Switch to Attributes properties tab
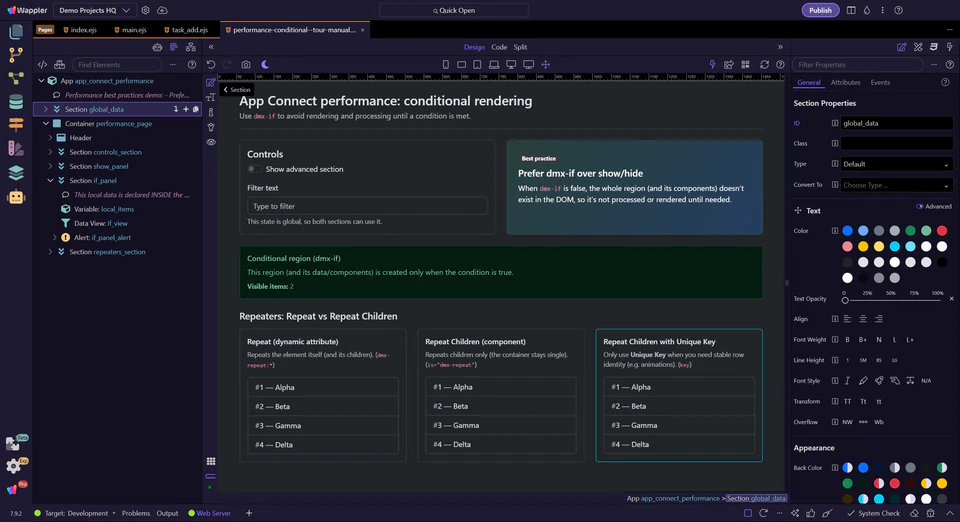Image resolution: width=960 pixels, height=522 pixels. point(846,83)
